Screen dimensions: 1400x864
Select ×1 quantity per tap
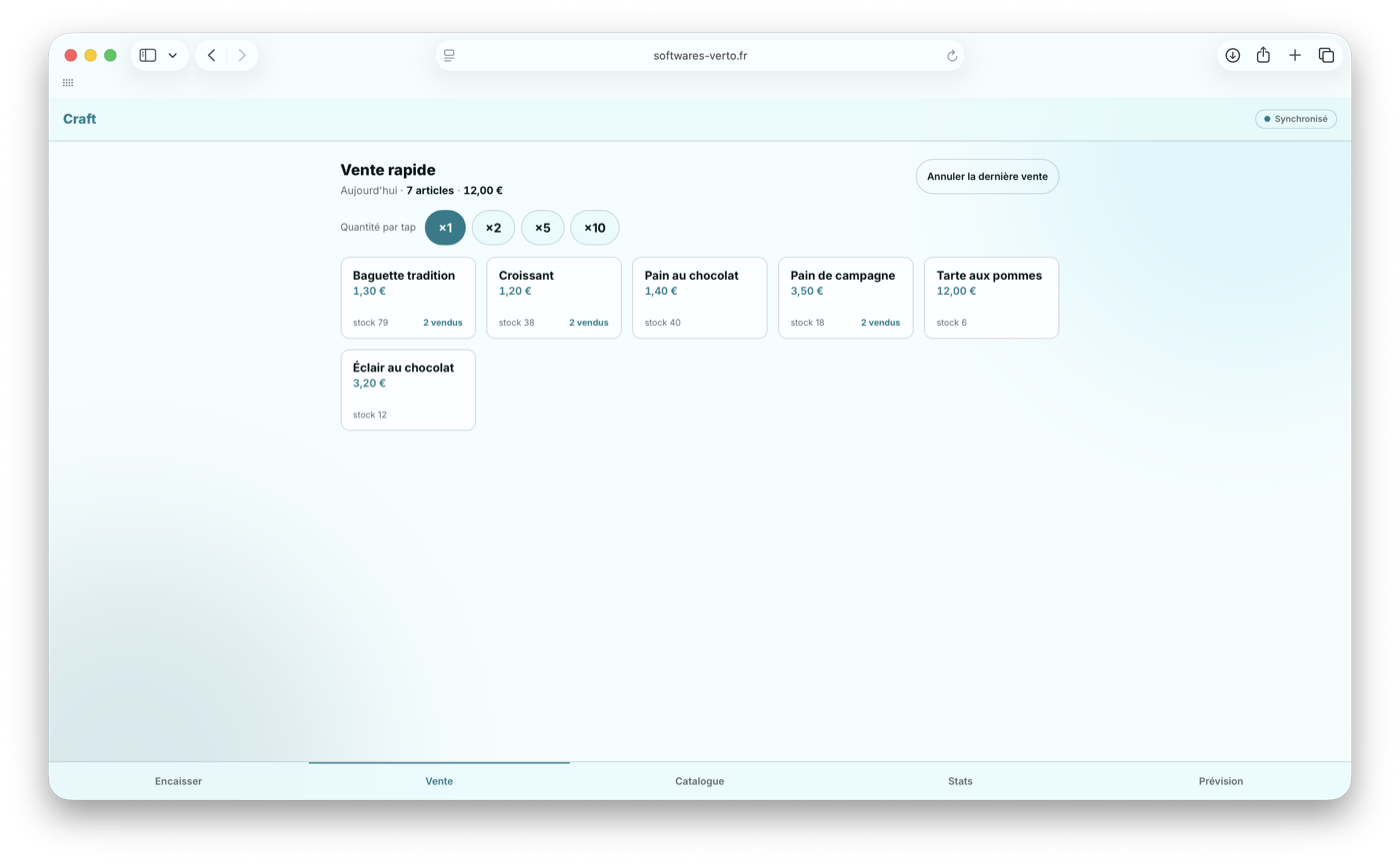point(445,228)
